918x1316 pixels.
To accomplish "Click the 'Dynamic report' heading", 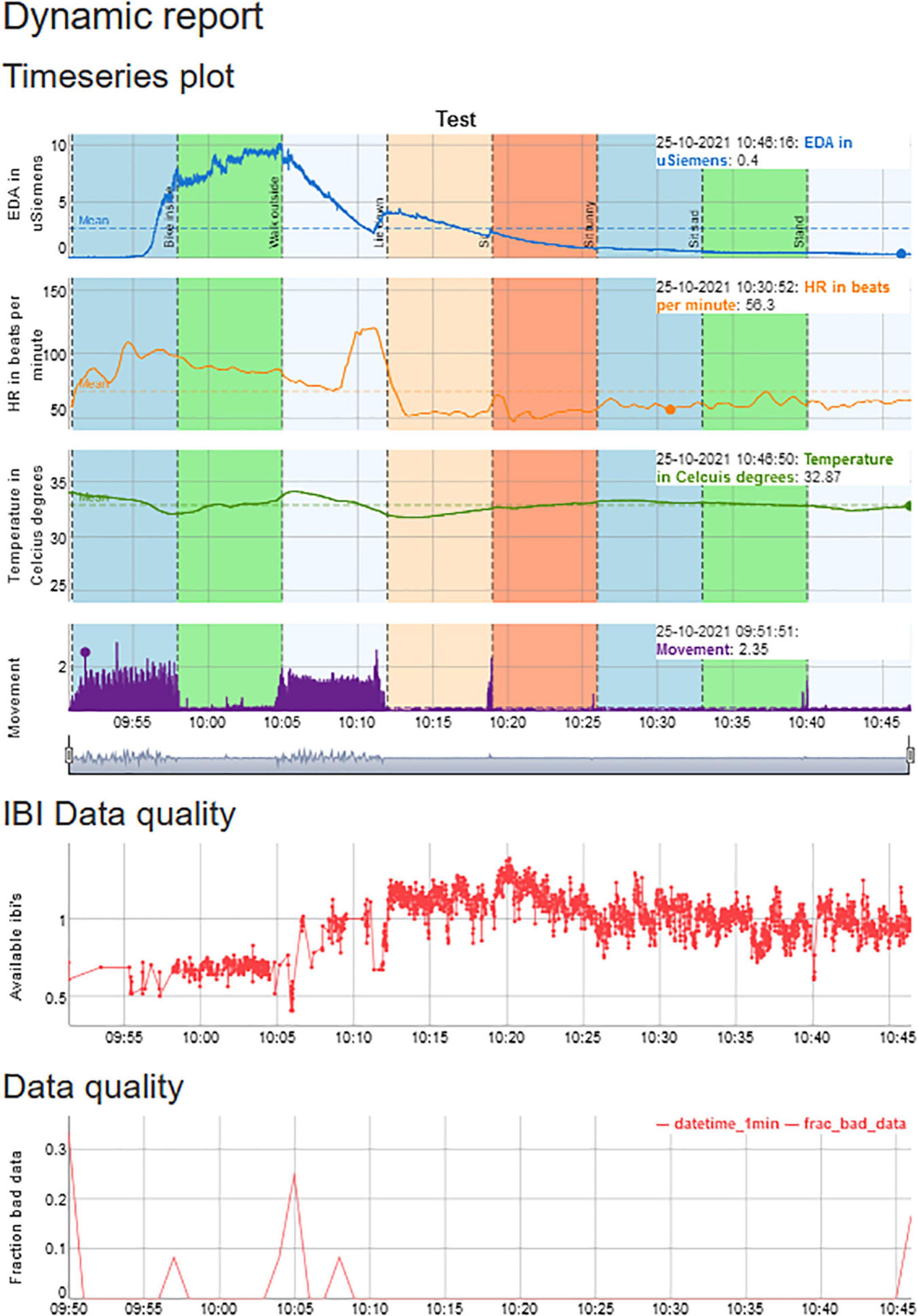I will pyautogui.click(x=133, y=17).
